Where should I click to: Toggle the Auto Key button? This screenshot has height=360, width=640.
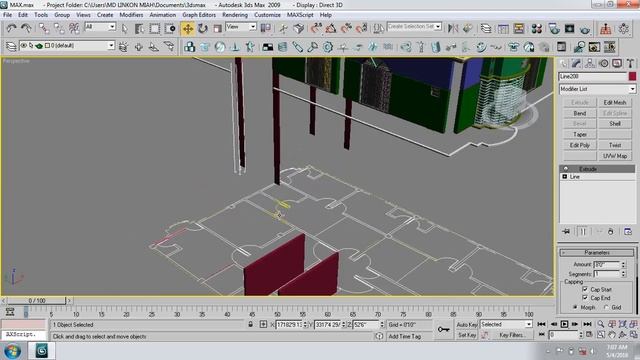[x=467, y=324]
